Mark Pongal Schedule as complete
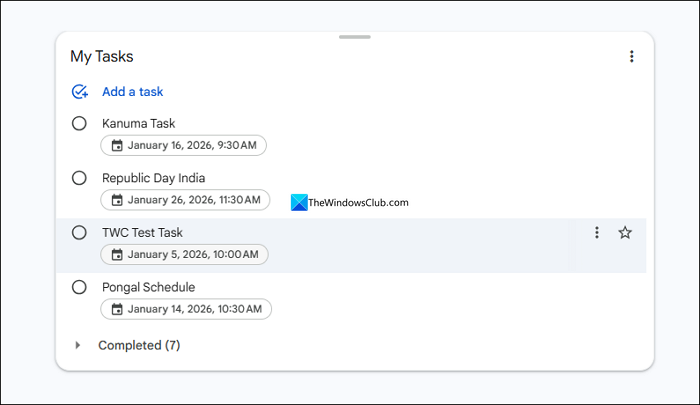Viewport: 700px width, 405px height. pyautogui.click(x=79, y=287)
